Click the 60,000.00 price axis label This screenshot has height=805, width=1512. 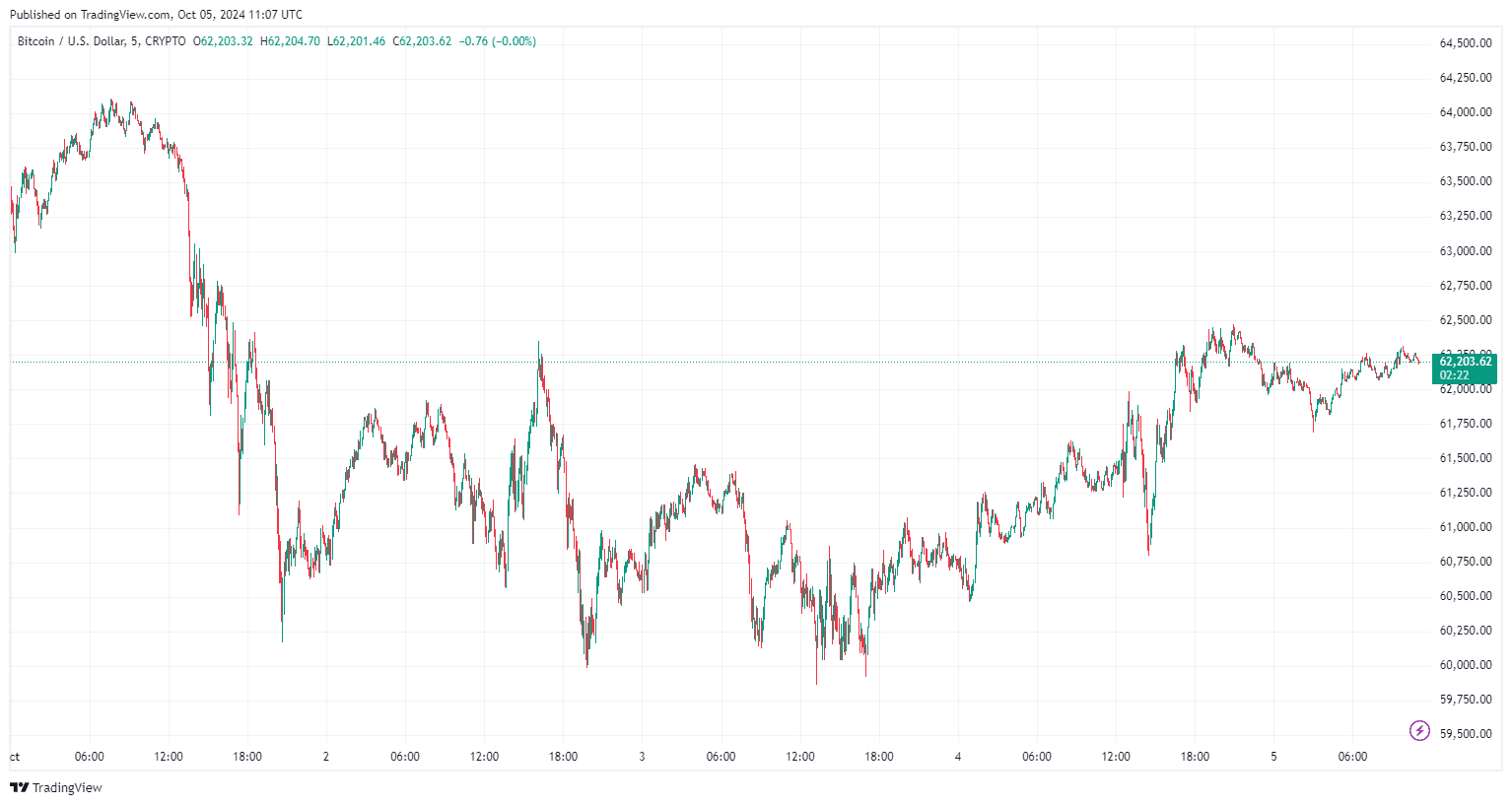pos(1465,665)
